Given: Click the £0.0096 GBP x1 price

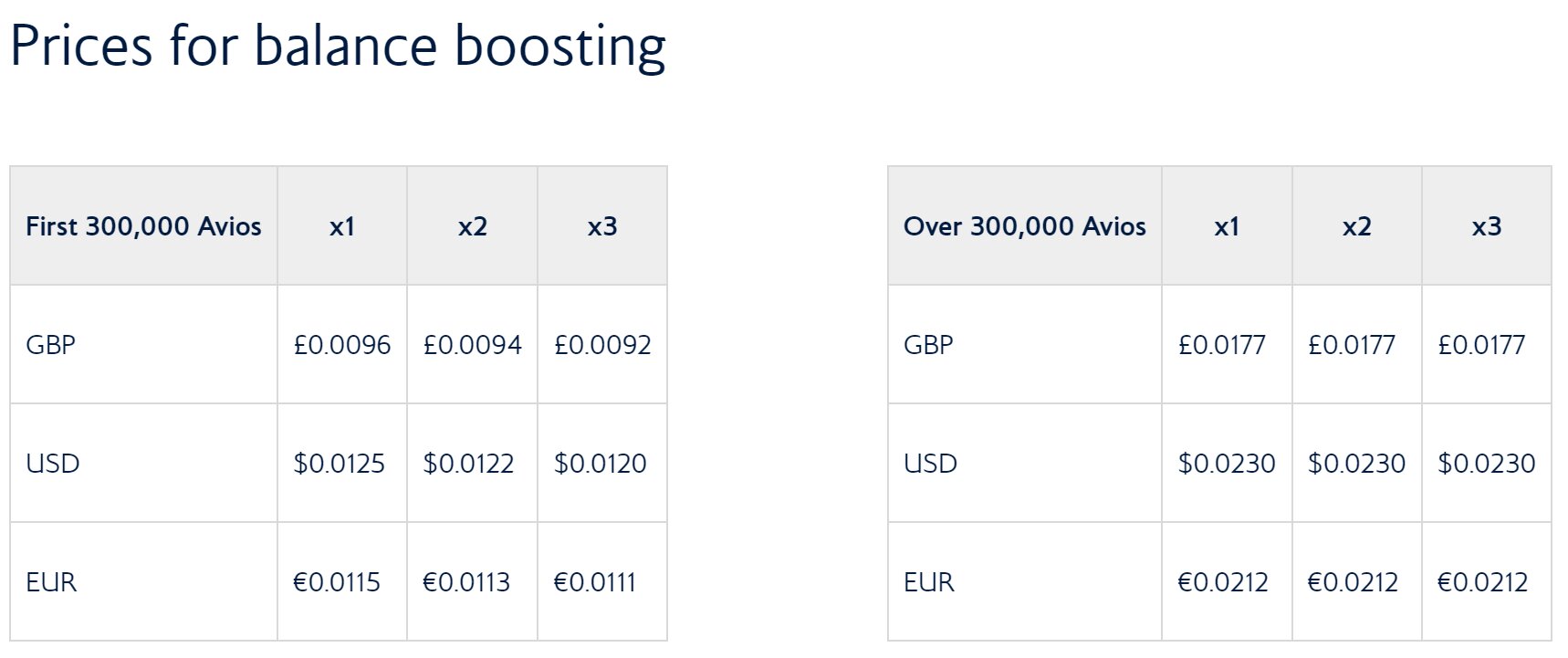Looking at the screenshot, I should coord(342,345).
